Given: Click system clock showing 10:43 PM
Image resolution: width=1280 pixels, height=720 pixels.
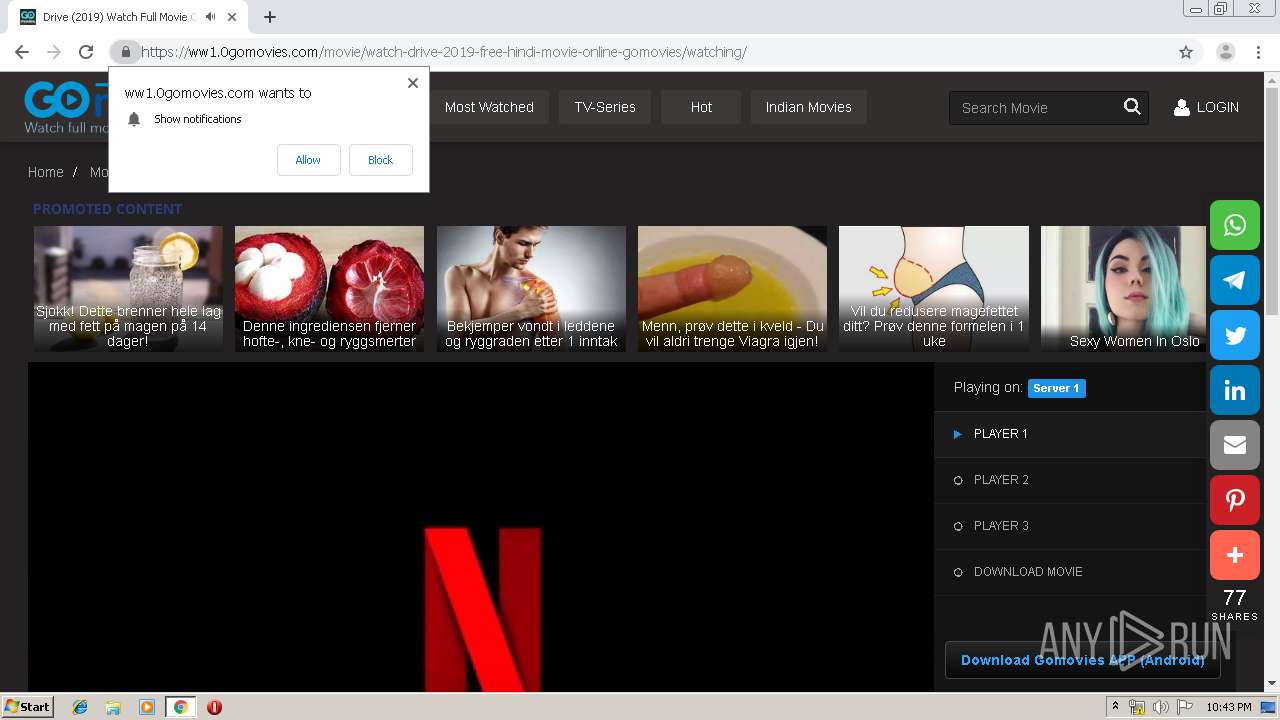Looking at the screenshot, I should point(1228,707).
